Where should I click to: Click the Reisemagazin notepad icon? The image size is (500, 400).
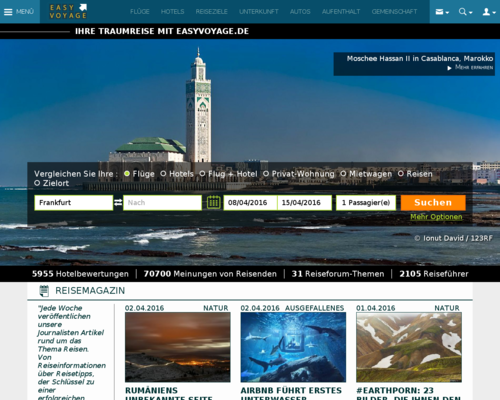point(44,291)
